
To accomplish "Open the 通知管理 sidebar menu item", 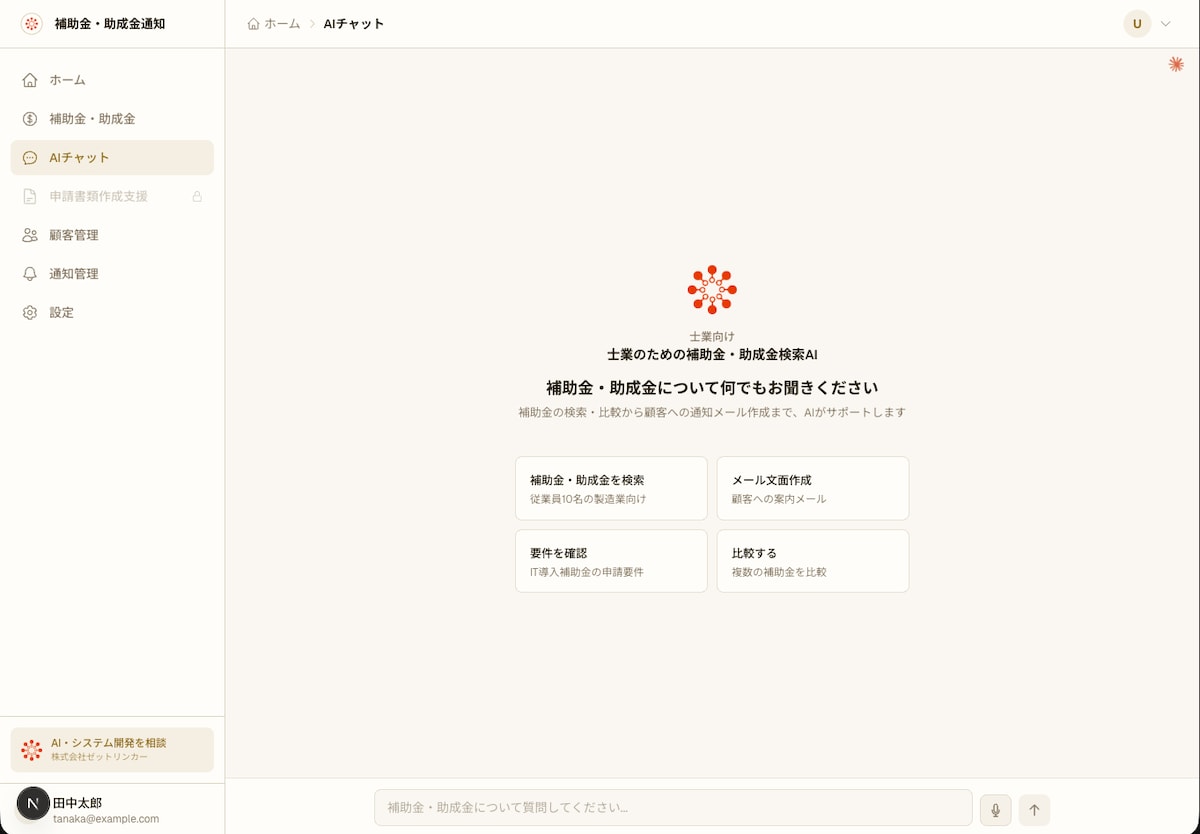I will (x=112, y=274).
